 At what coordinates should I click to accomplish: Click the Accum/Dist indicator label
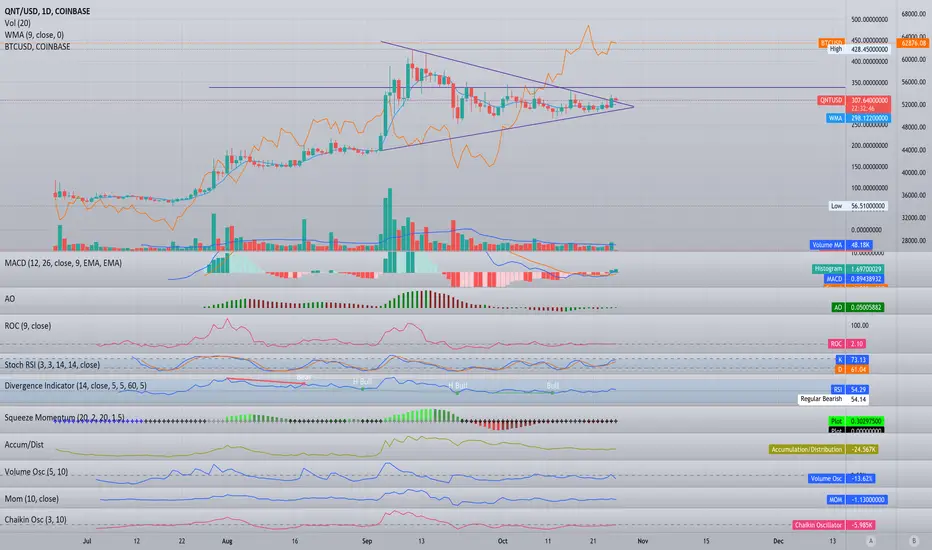pos(24,444)
